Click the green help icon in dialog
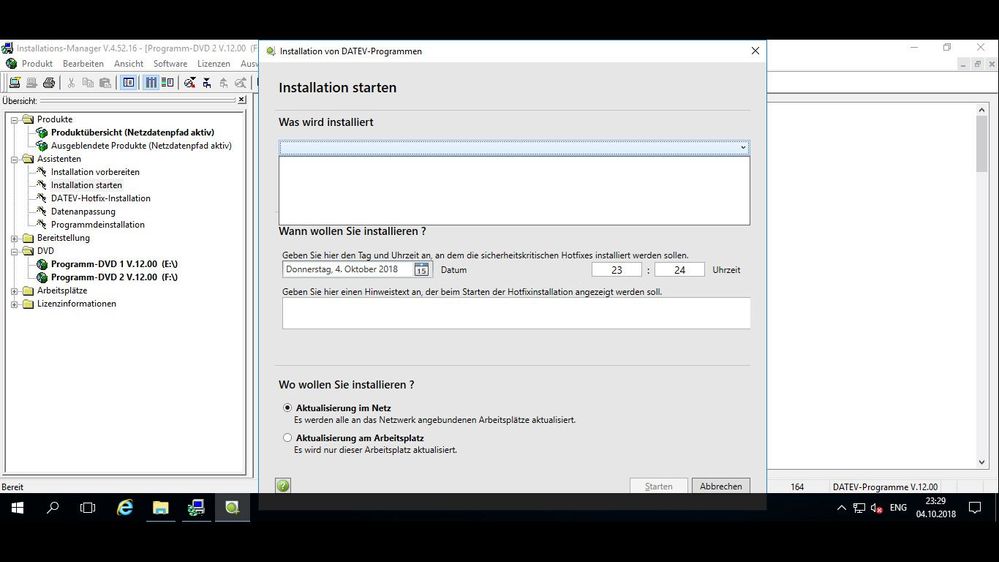Viewport: 999px width, 562px height. click(x=283, y=486)
